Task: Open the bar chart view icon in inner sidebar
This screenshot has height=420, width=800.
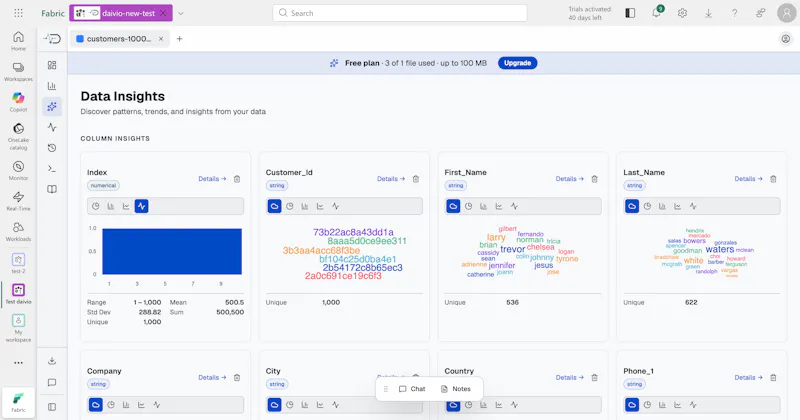Action: (52, 86)
